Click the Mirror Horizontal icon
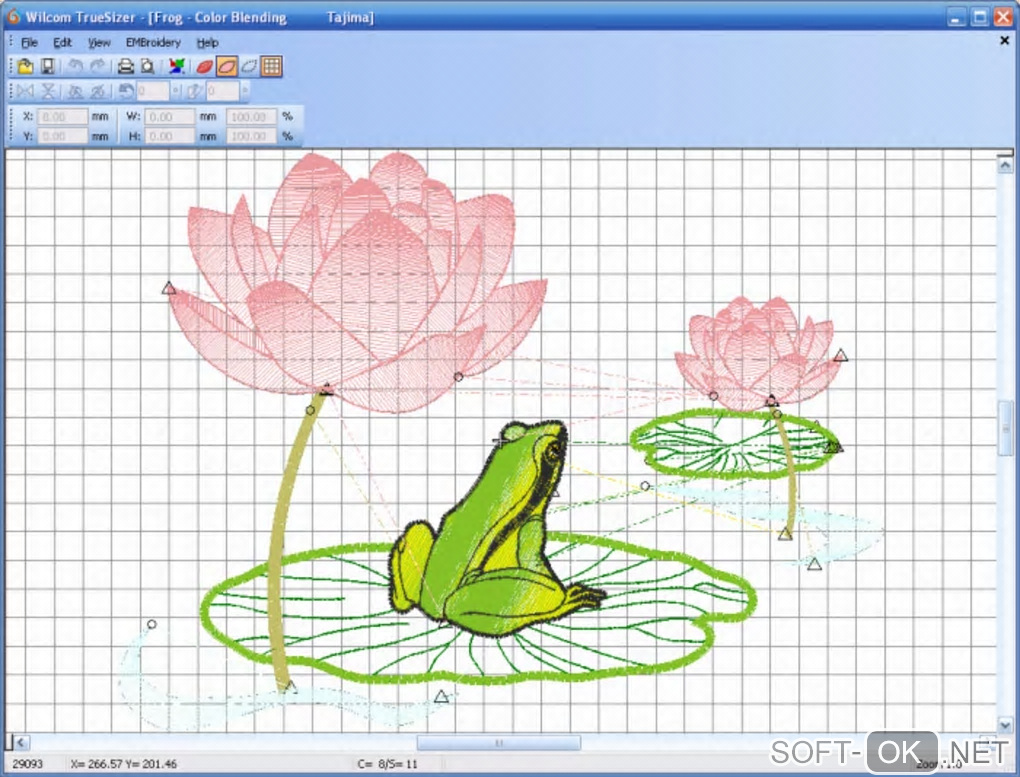The width and height of the screenshot is (1020, 777). [x=25, y=91]
